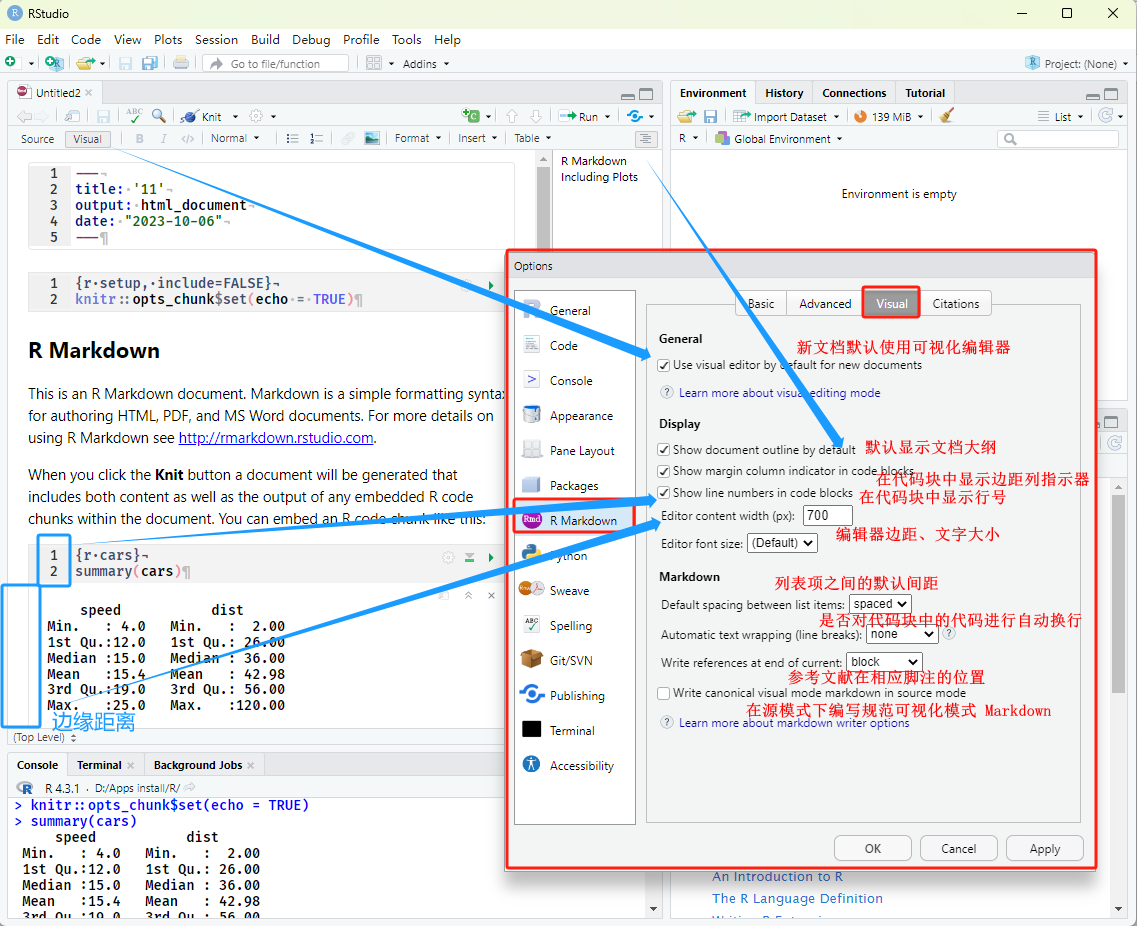Toggle Show line numbers in code blocks
The width and height of the screenshot is (1137, 926).
coord(663,493)
